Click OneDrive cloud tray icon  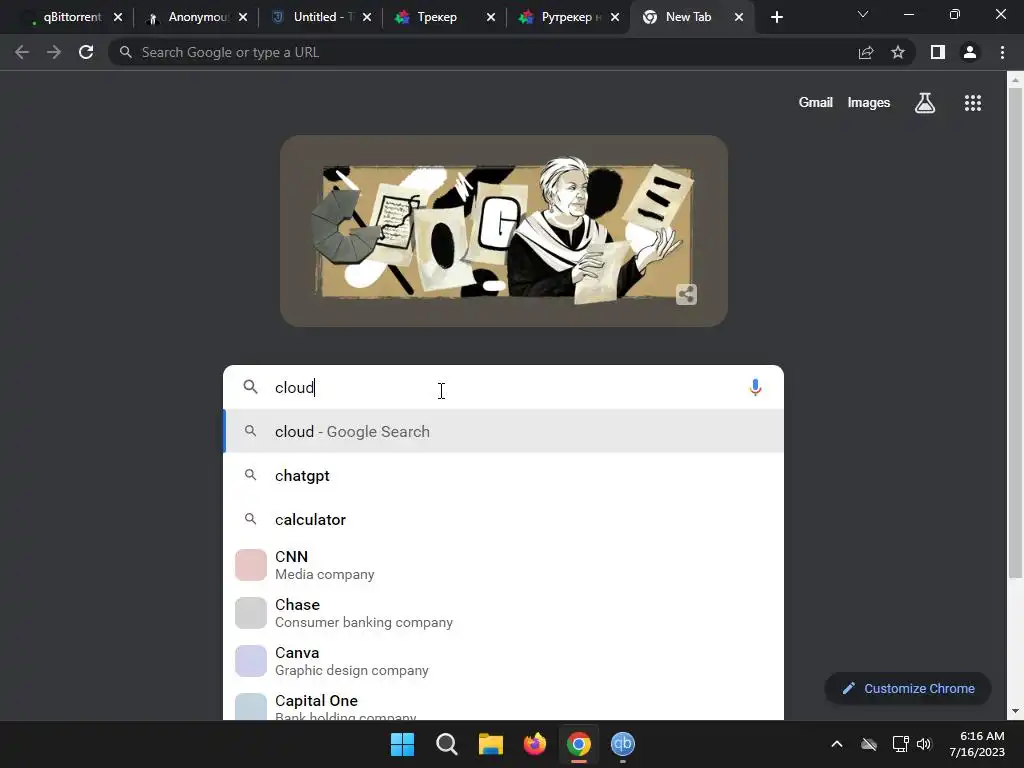tap(869, 744)
